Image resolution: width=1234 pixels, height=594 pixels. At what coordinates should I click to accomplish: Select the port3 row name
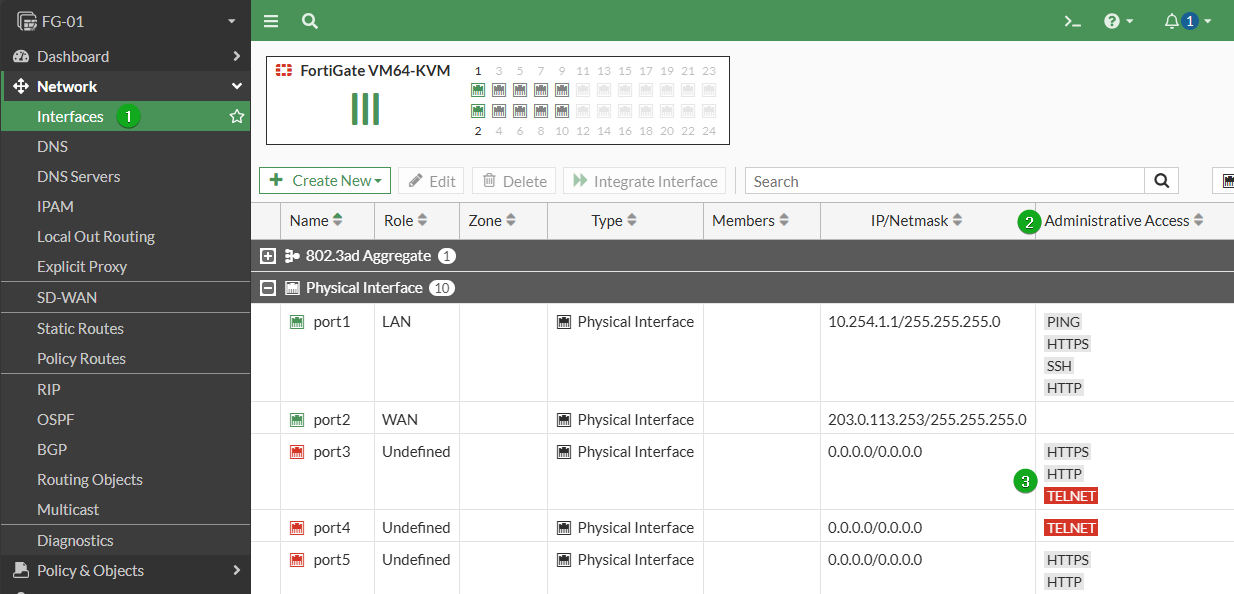pos(332,452)
